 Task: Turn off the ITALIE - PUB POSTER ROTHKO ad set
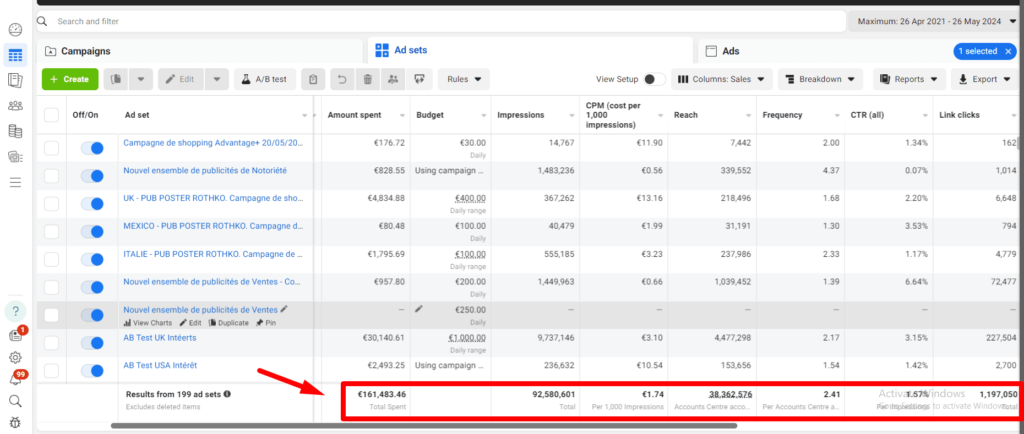click(x=92, y=260)
